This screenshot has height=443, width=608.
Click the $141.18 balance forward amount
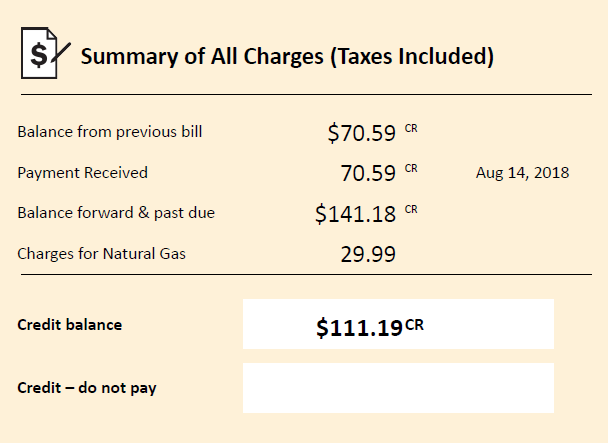[x=355, y=214]
